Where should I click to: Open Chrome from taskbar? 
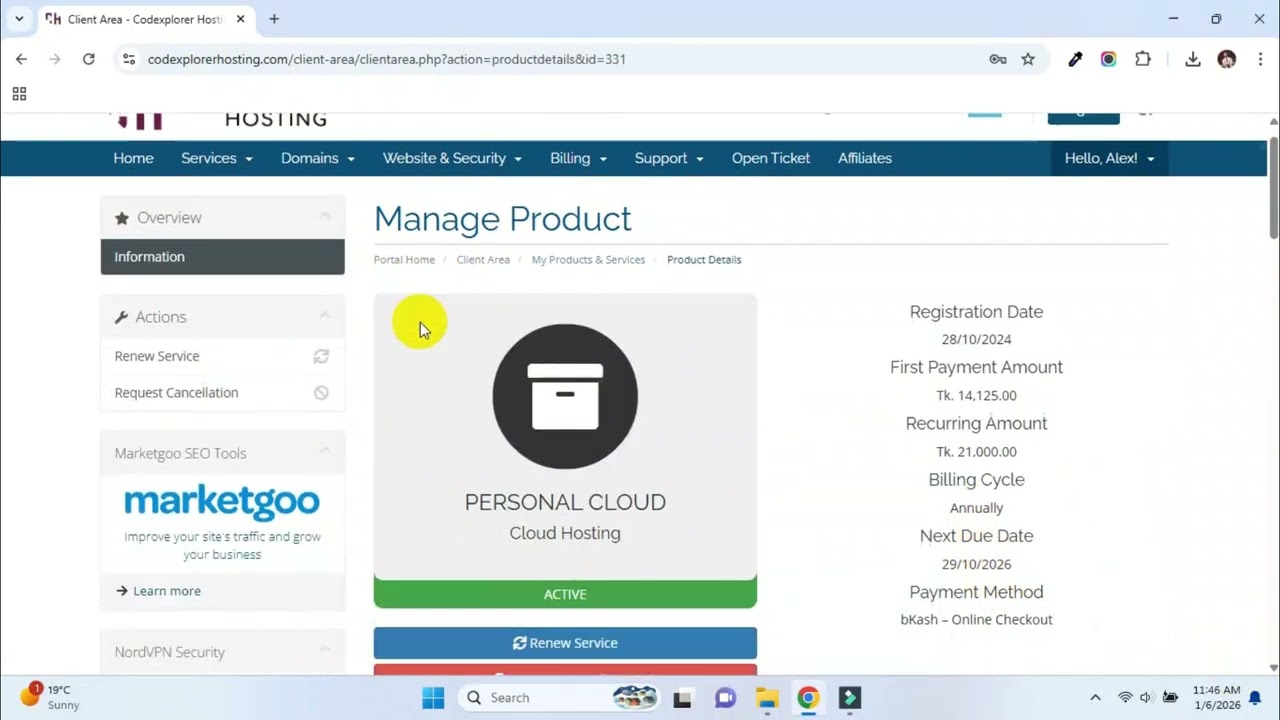point(808,698)
